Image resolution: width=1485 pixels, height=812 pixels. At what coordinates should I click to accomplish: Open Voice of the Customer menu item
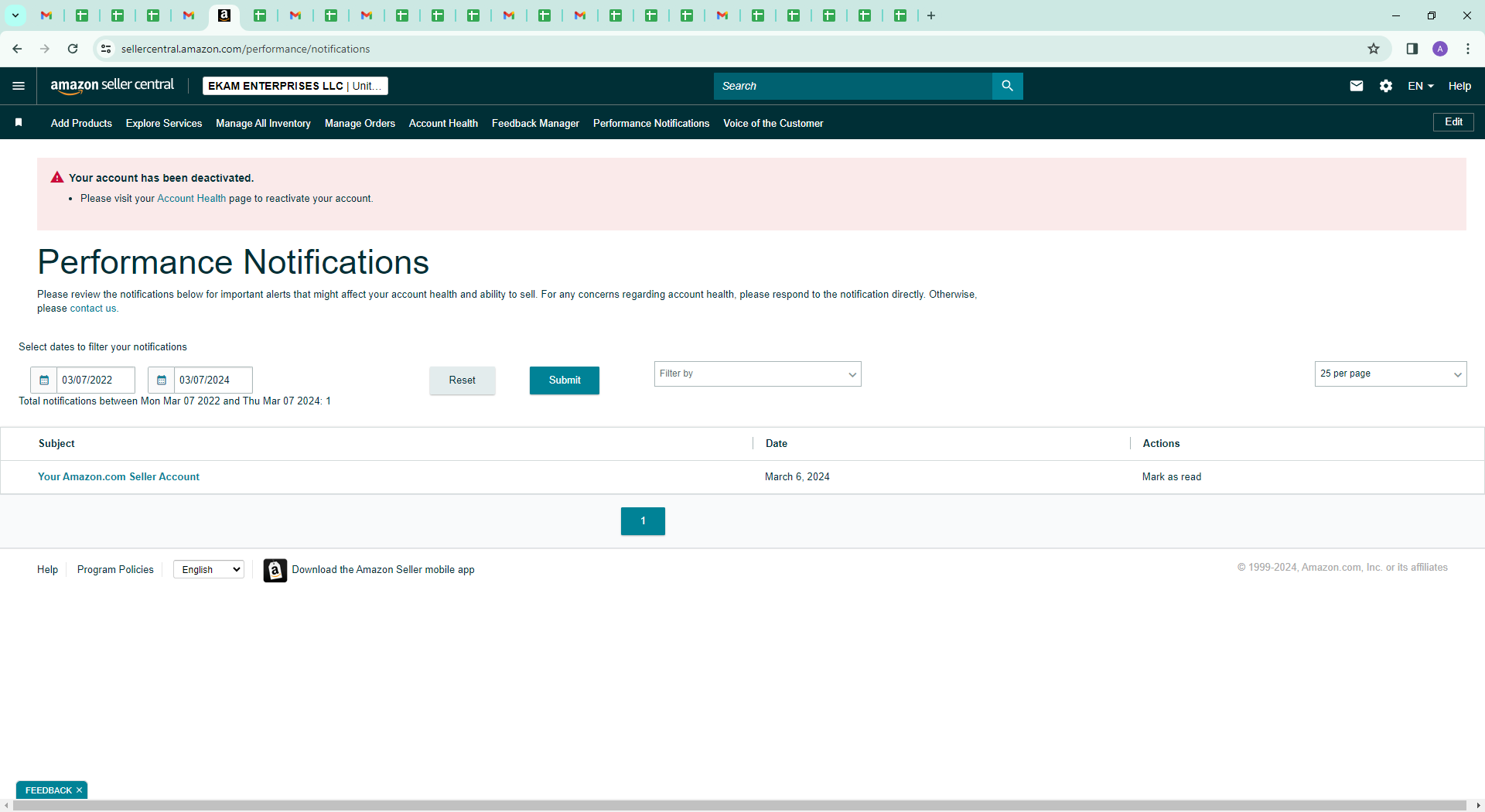[x=773, y=123]
